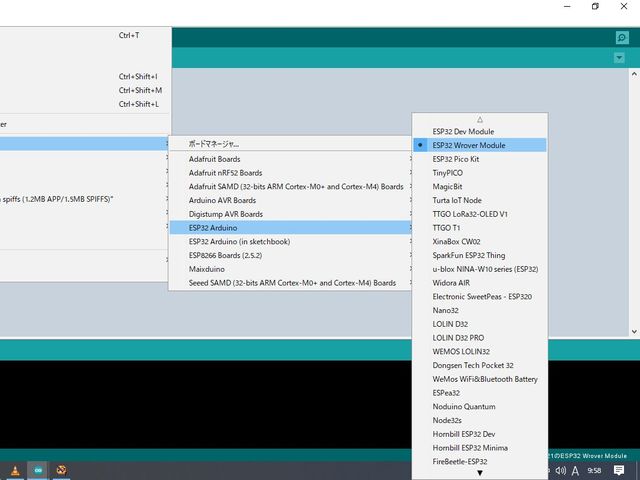Select Hornbill ESP32 Dev board
The image size is (640, 480).
pos(480,434)
